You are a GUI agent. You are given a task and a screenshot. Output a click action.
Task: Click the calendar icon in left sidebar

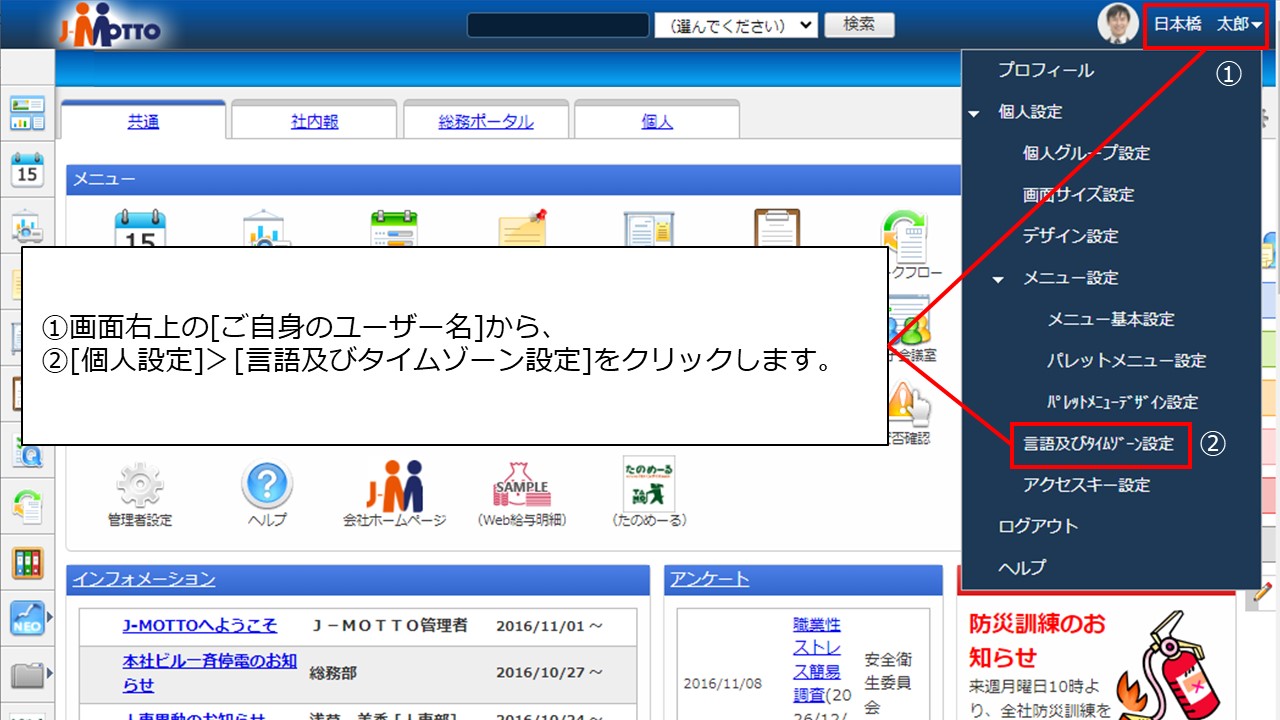coord(27,170)
